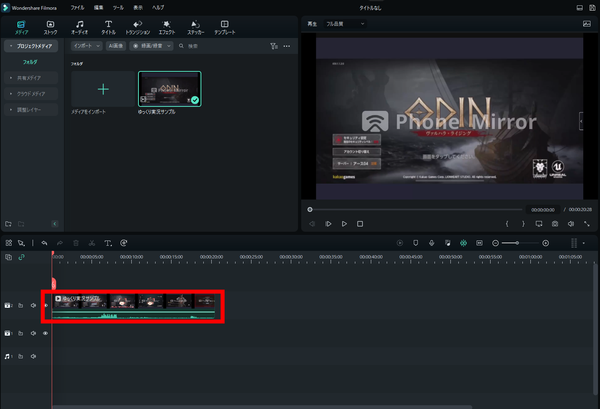Click the preview scrubber handle

tap(310, 209)
